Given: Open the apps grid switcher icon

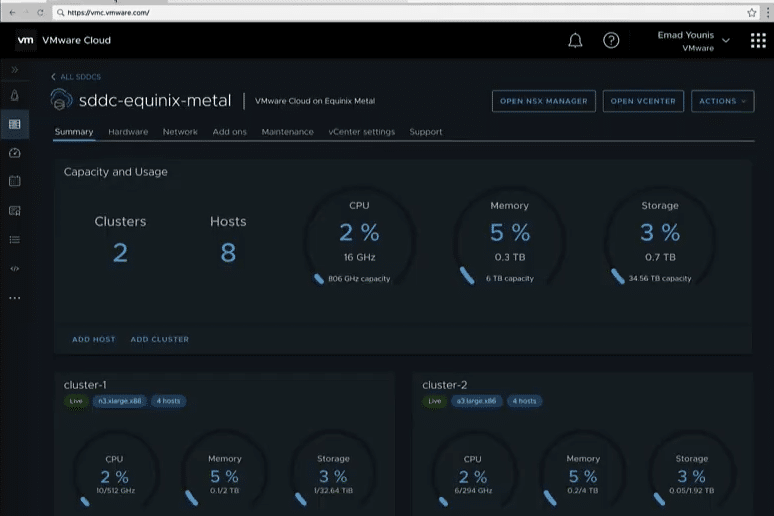Looking at the screenshot, I should tap(758, 40).
